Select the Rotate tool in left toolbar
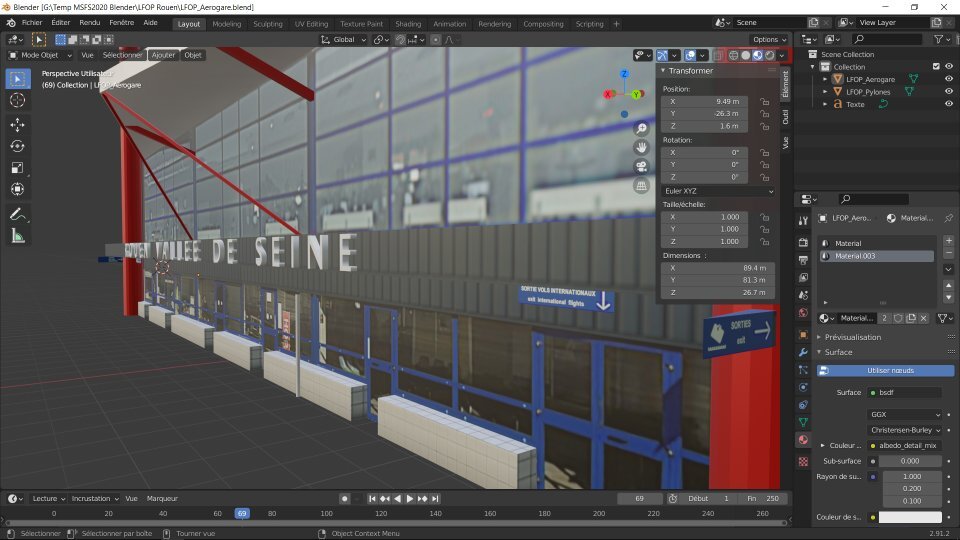This screenshot has height=540, width=960. pos(17,146)
